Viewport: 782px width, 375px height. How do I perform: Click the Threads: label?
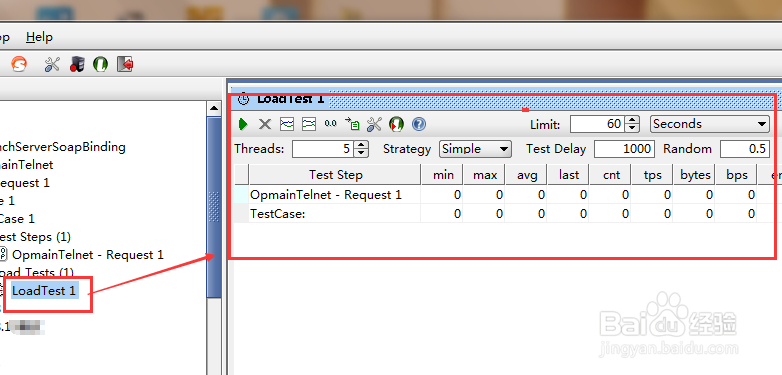(x=259, y=149)
